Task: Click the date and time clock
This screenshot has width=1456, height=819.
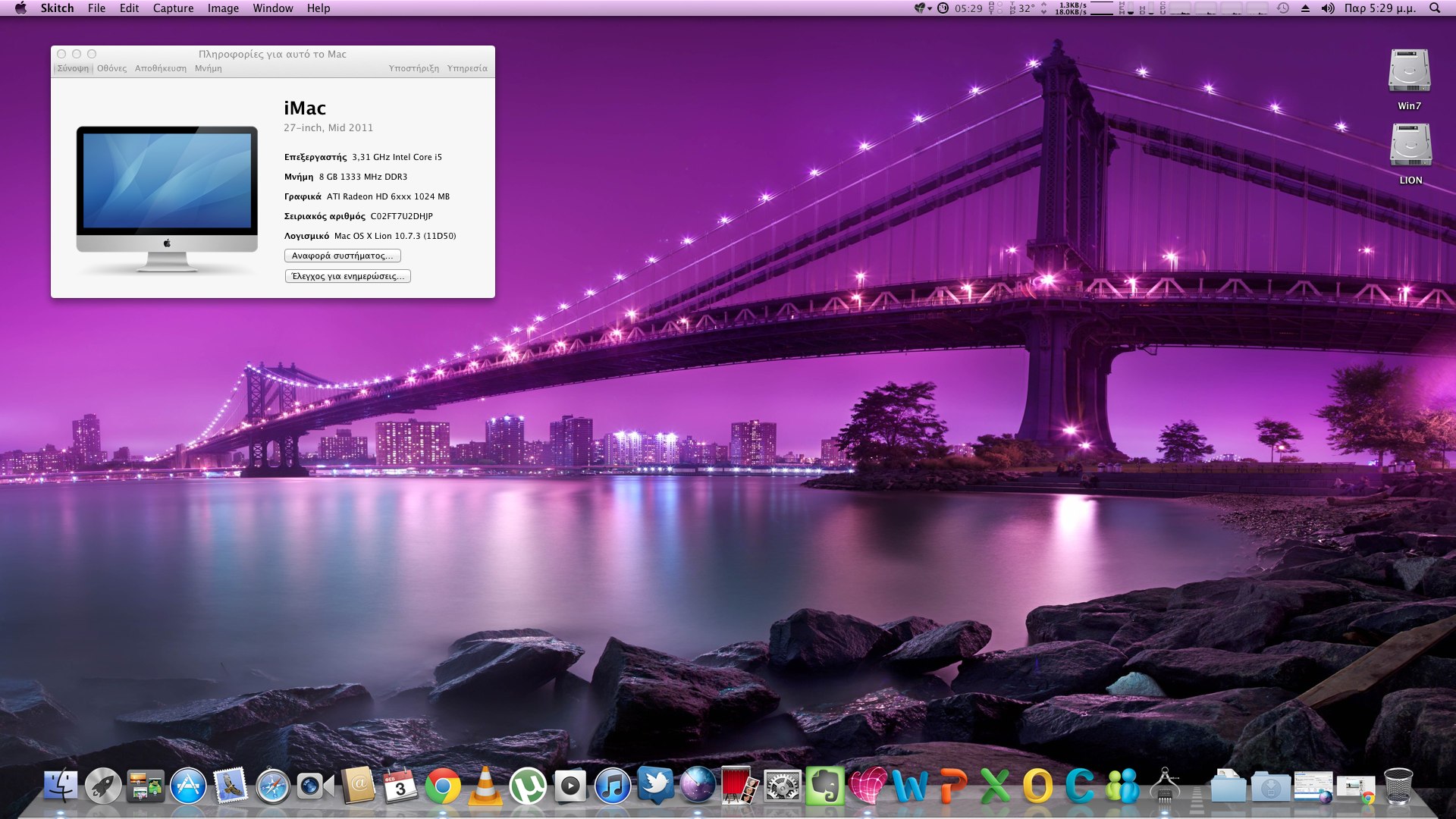Action: 1380,8
